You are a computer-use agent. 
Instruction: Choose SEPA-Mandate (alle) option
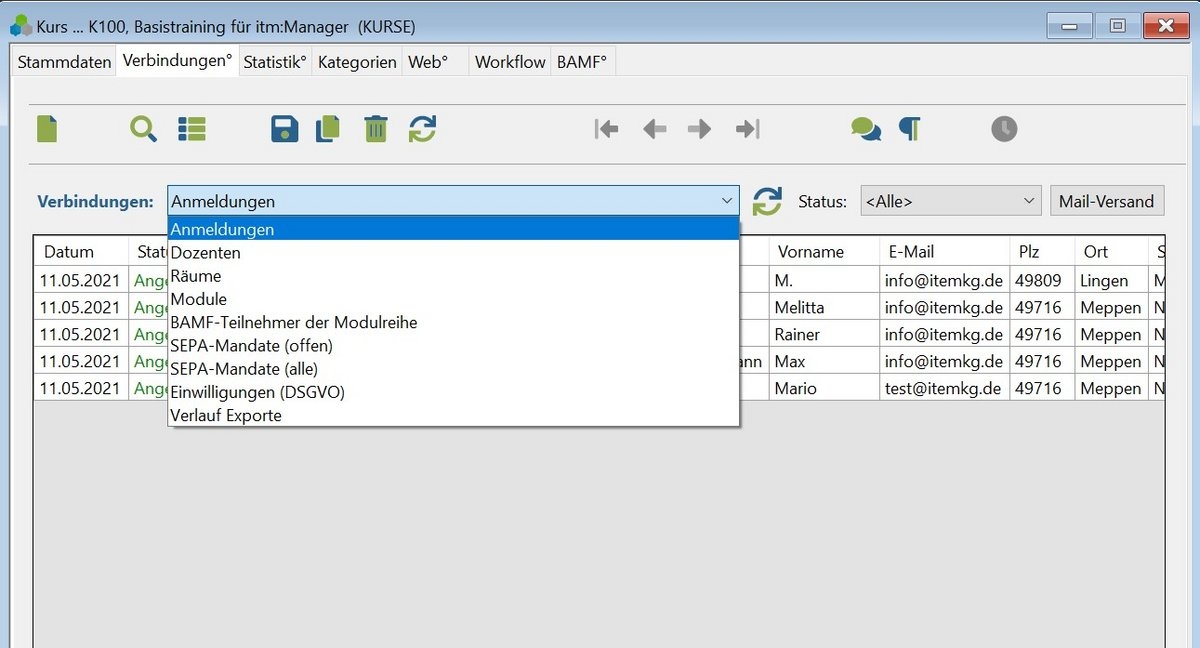tap(454, 369)
